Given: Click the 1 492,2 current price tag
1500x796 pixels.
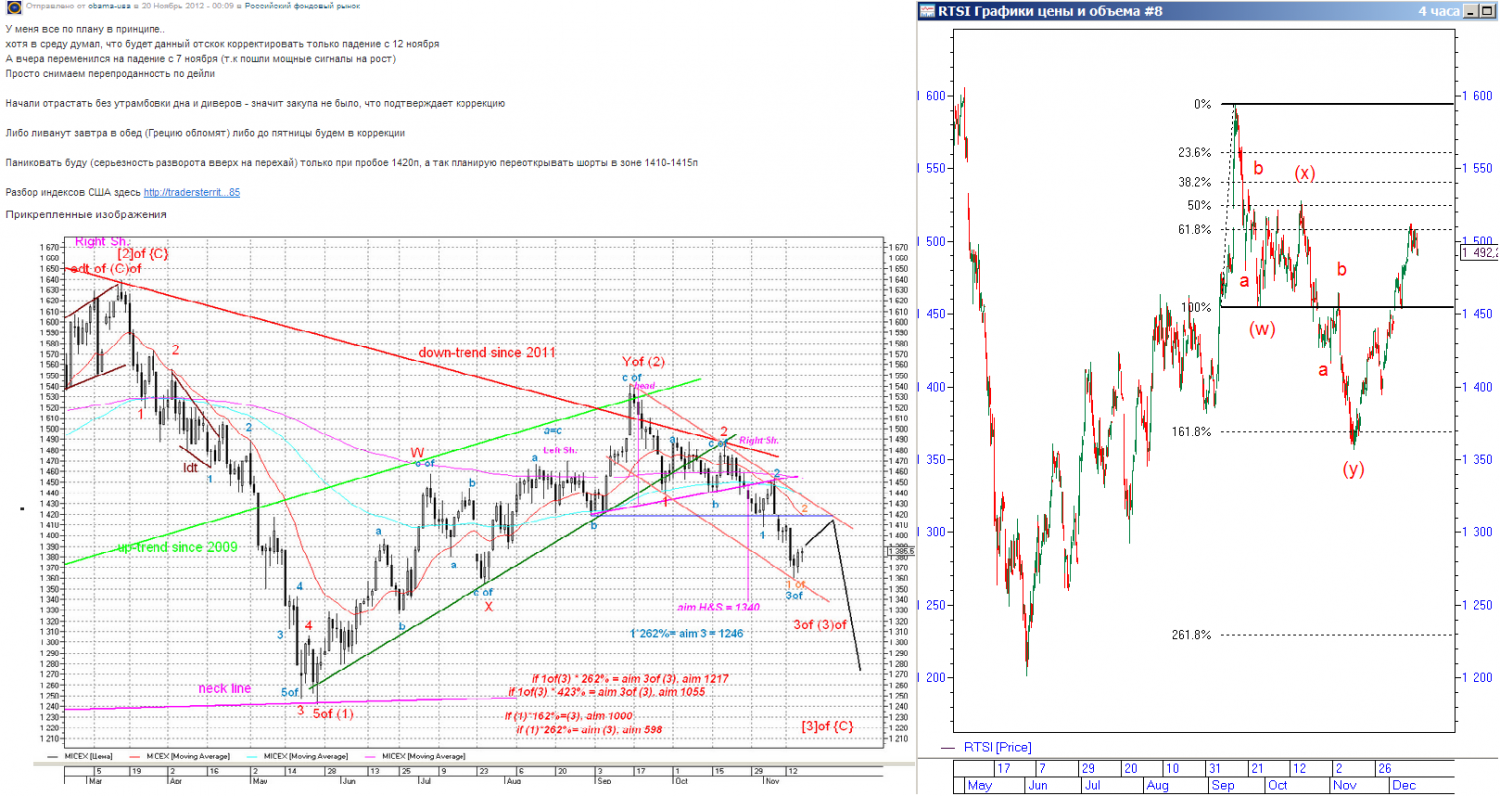Looking at the screenshot, I should click(x=1479, y=253).
